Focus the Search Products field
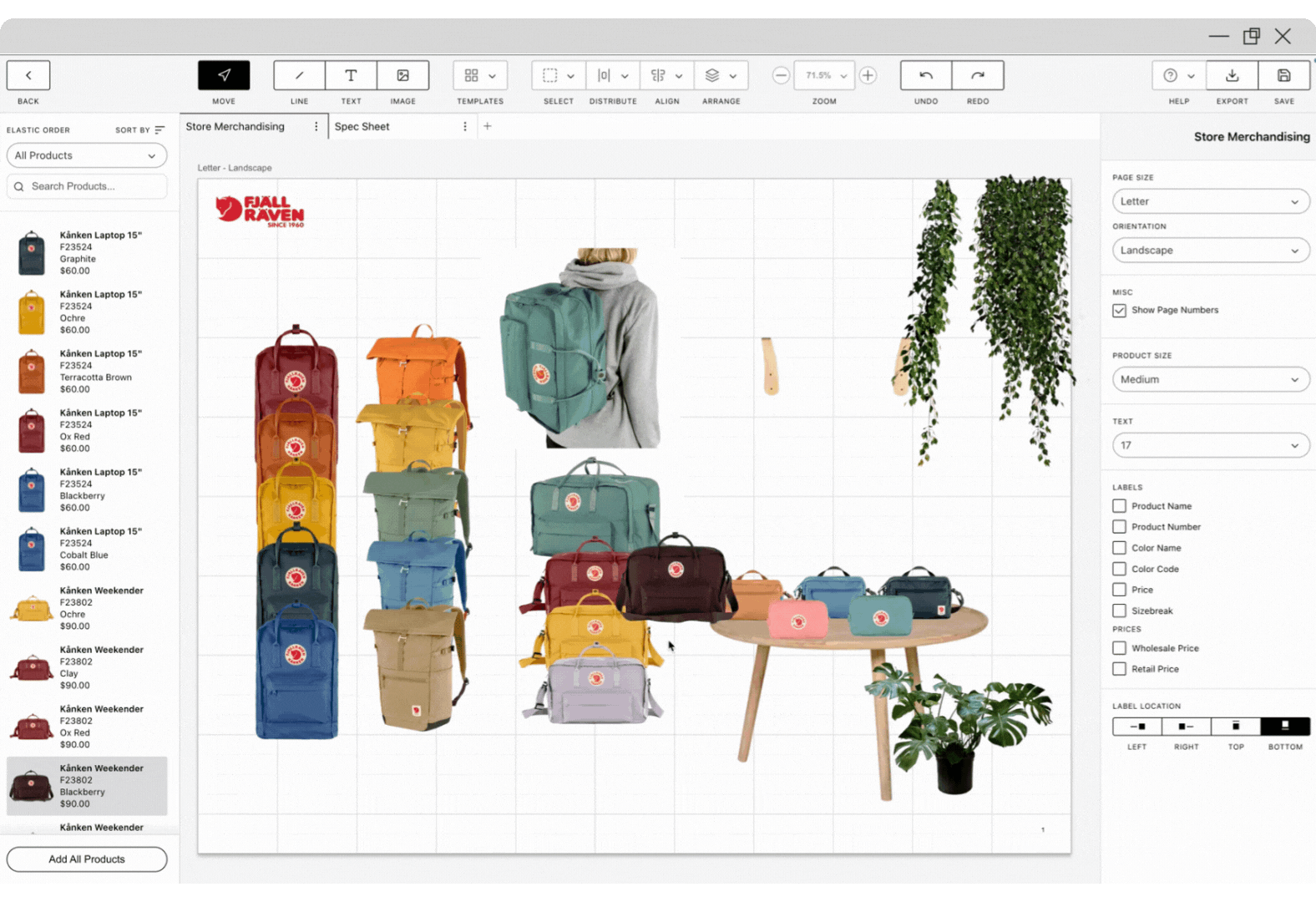Image resolution: width=1316 pixels, height=902 pixels. (87, 186)
